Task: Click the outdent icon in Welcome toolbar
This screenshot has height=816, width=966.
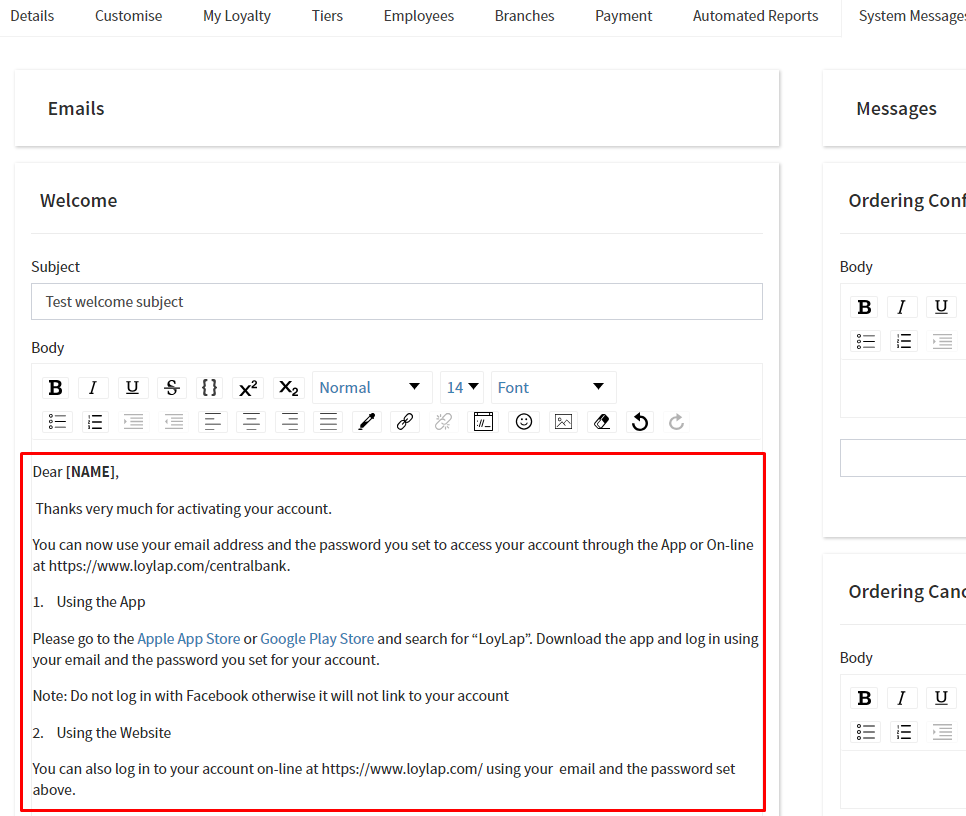Action: [174, 422]
